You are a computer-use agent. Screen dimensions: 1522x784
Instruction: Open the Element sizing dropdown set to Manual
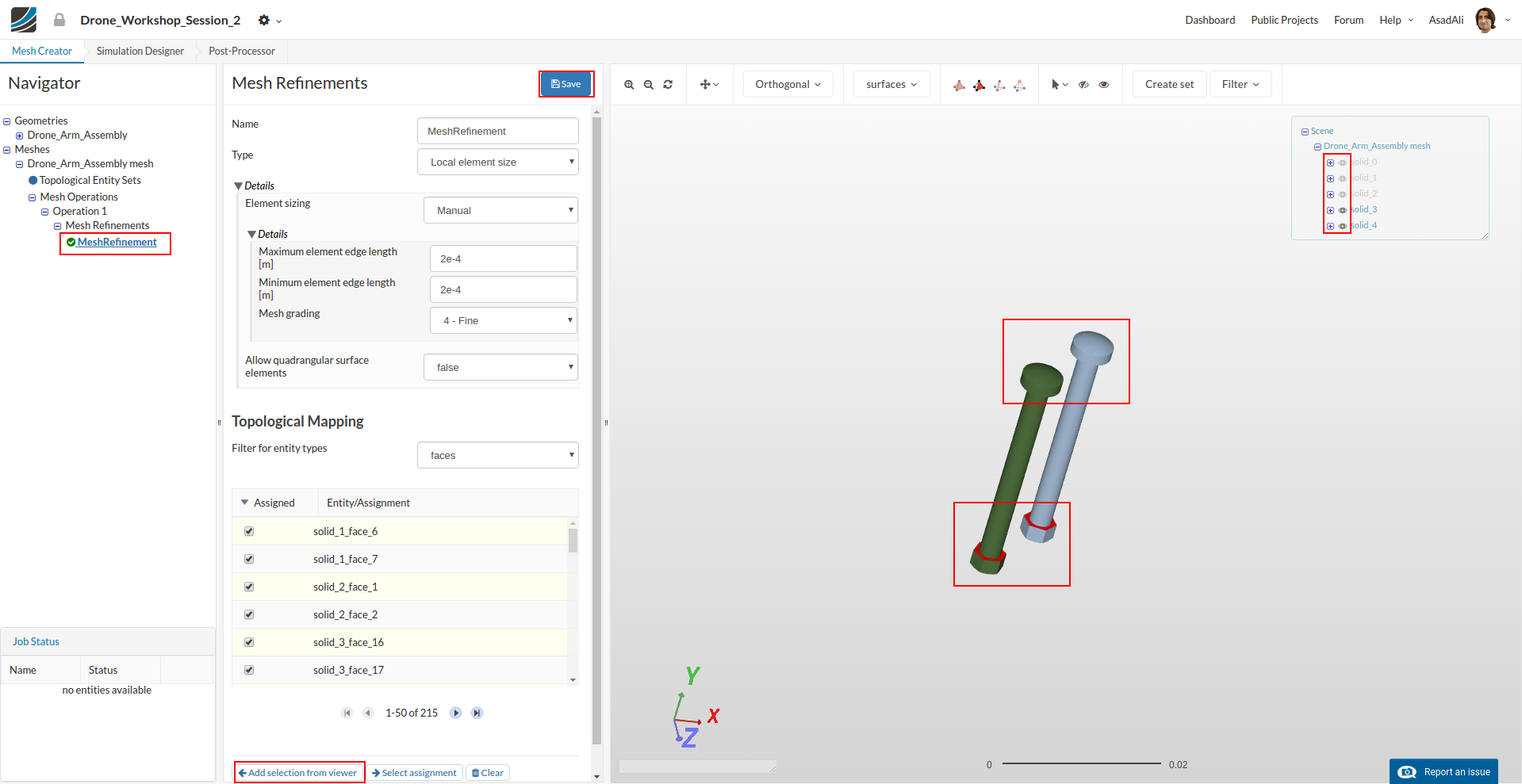[500, 210]
